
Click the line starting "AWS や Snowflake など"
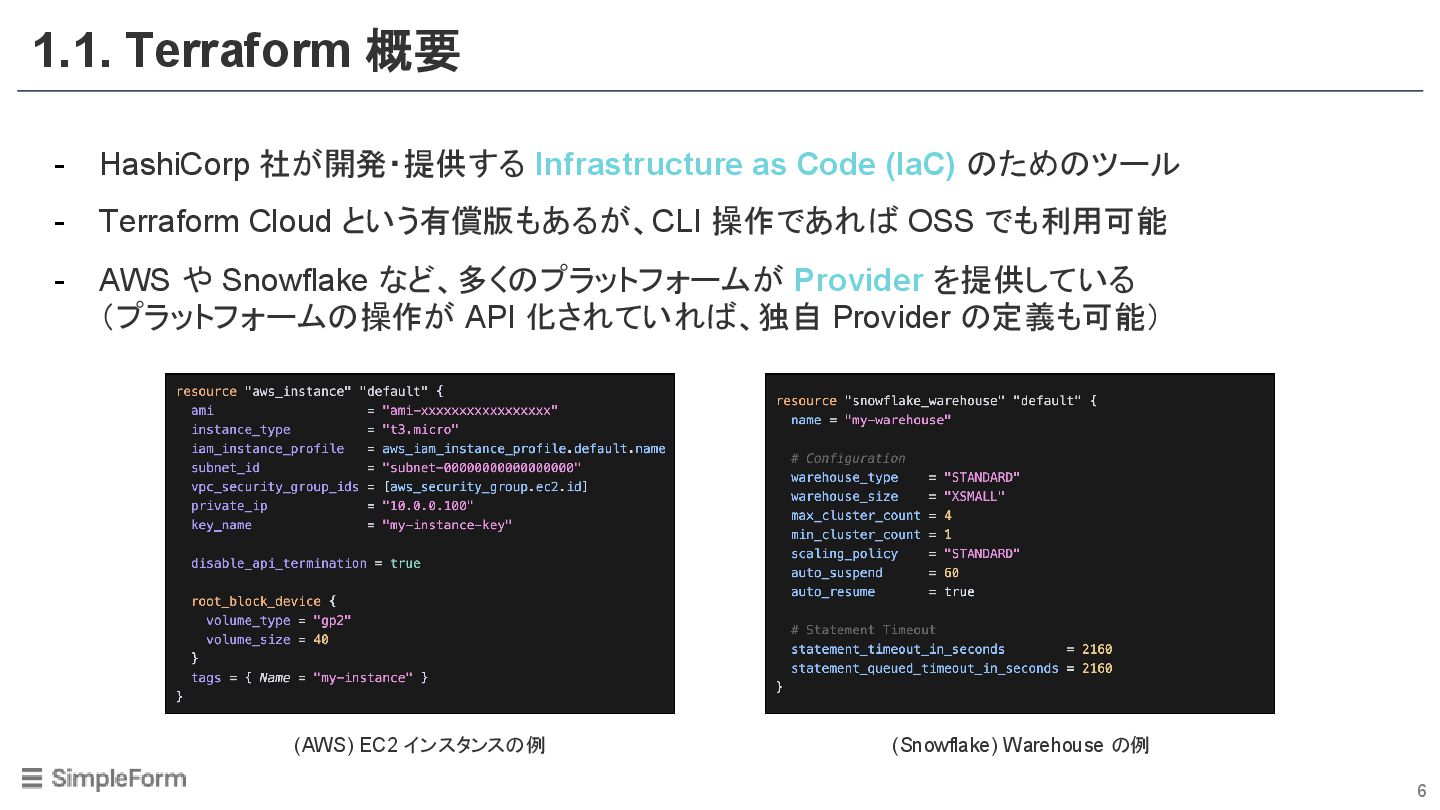point(617,279)
